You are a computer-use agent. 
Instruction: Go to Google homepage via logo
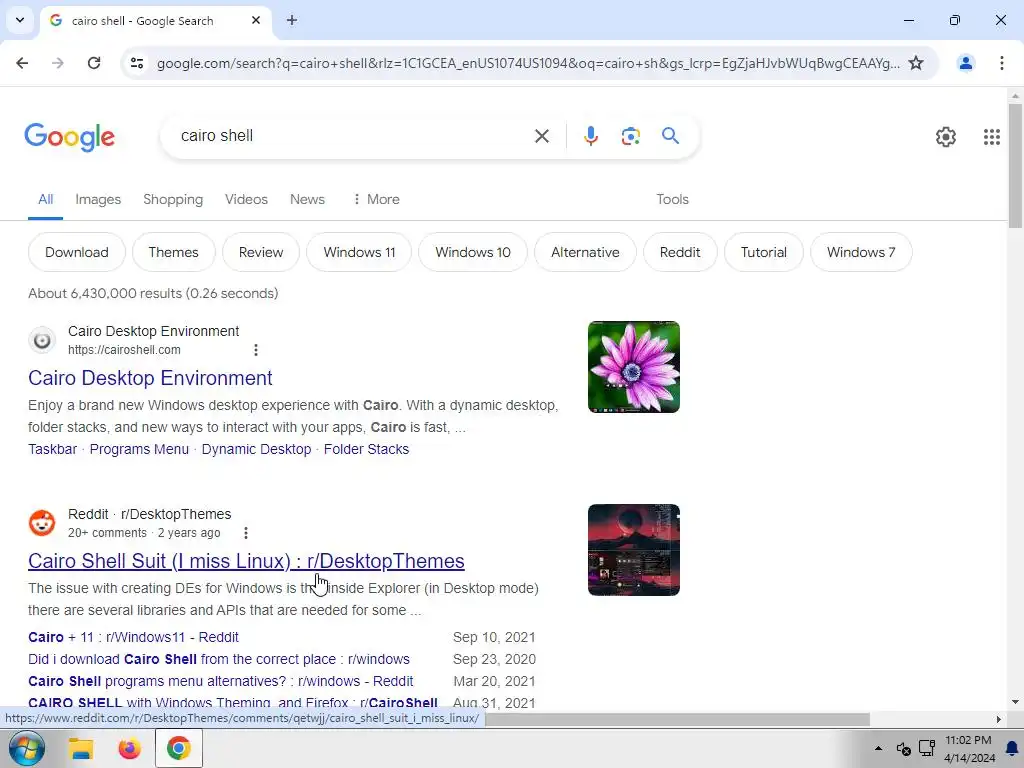[x=70, y=137]
